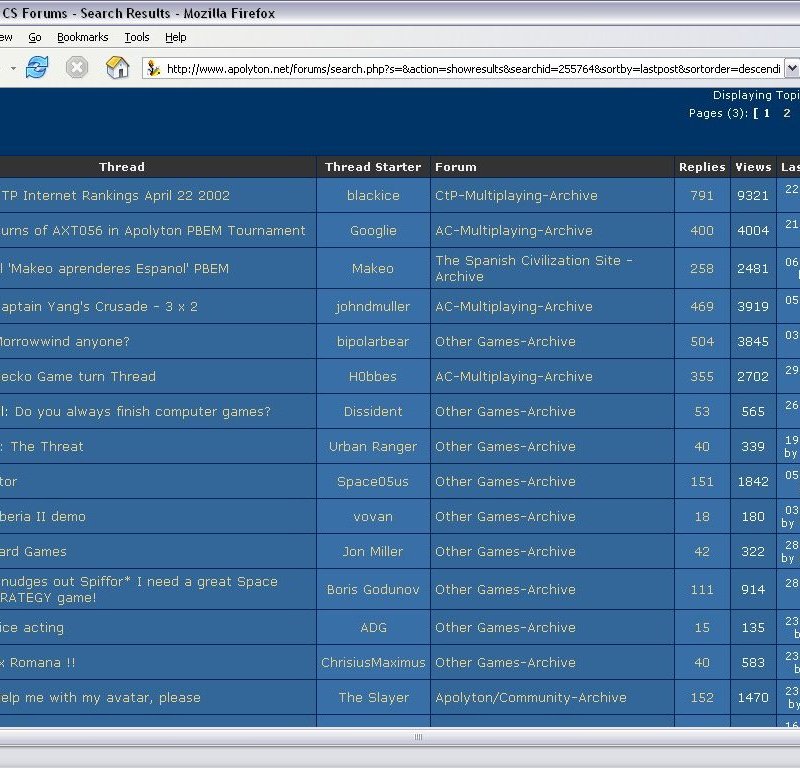Viewport: 800px width, 768px height.
Task: Click the Stop loading icon
Action: tap(77, 68)
